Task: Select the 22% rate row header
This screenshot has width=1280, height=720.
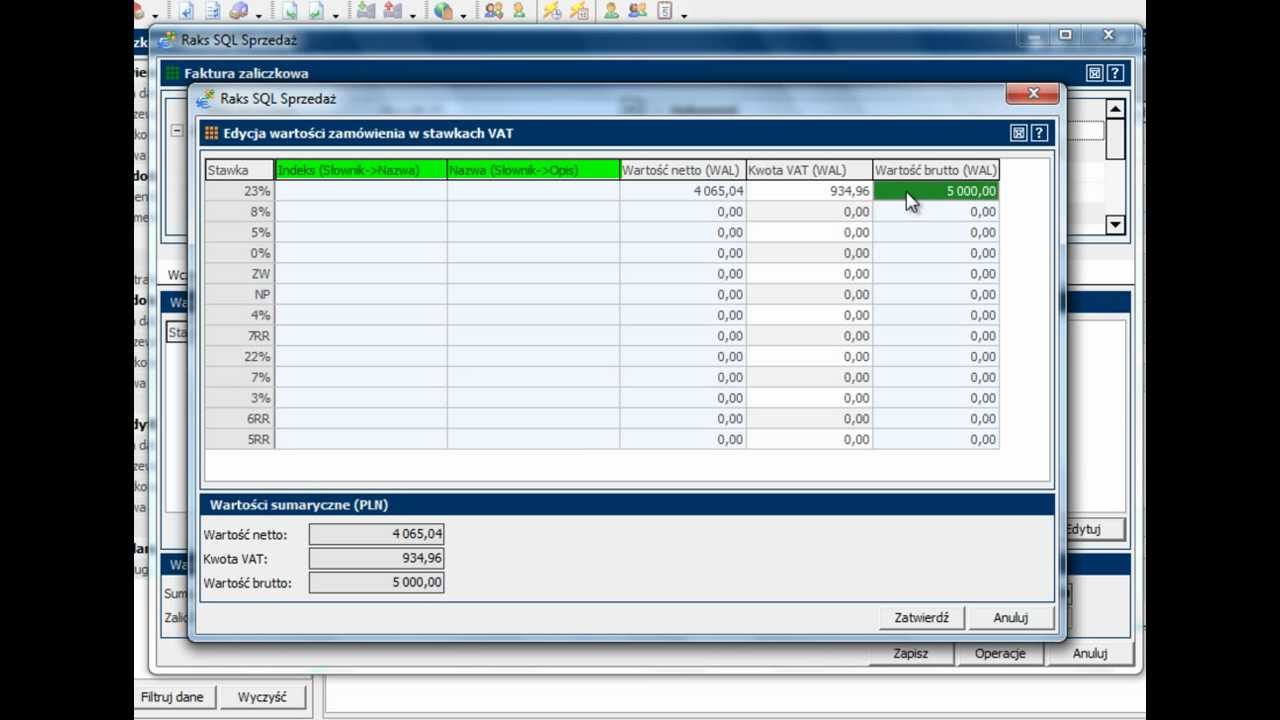Action: pos(240,356)
